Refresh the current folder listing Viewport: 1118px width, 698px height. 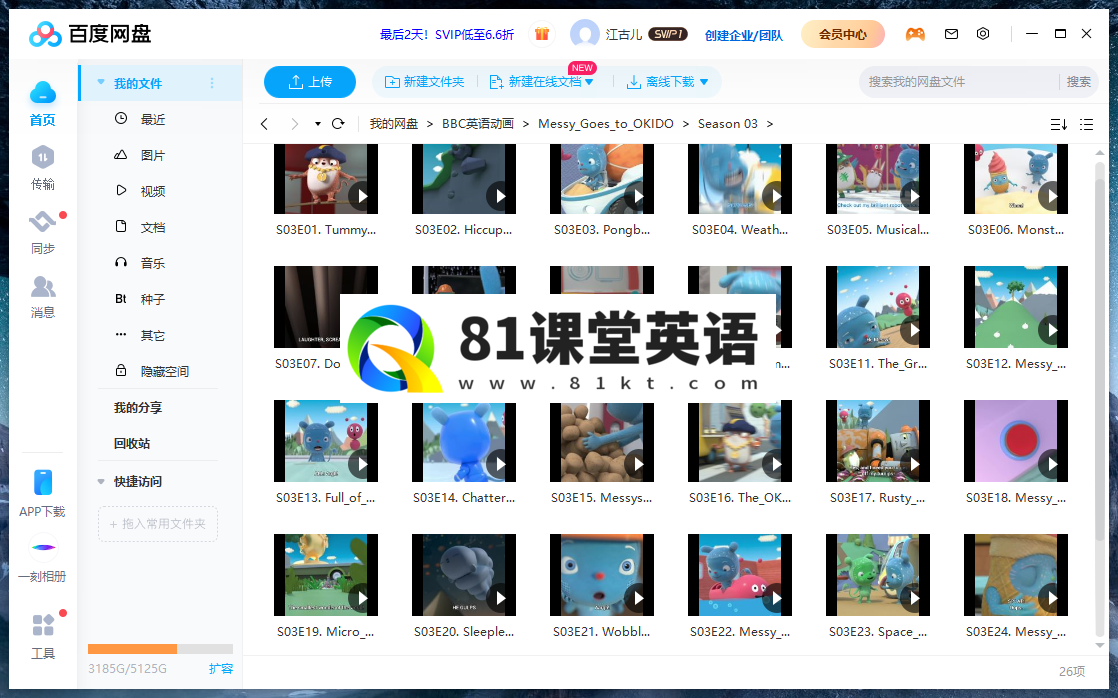tap(339, 124)
